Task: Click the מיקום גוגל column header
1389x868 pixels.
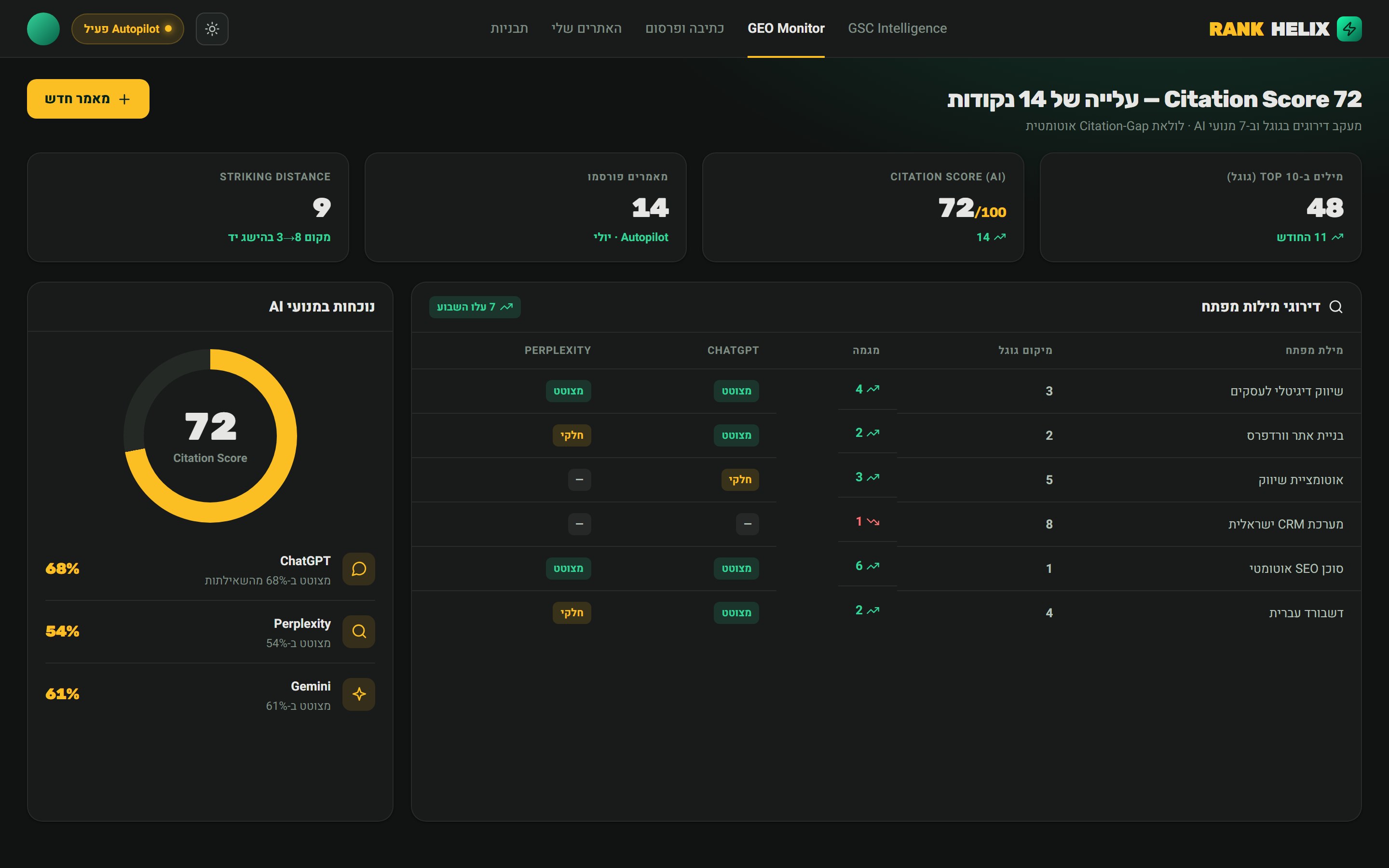Action: click(x=1025, y=350)
